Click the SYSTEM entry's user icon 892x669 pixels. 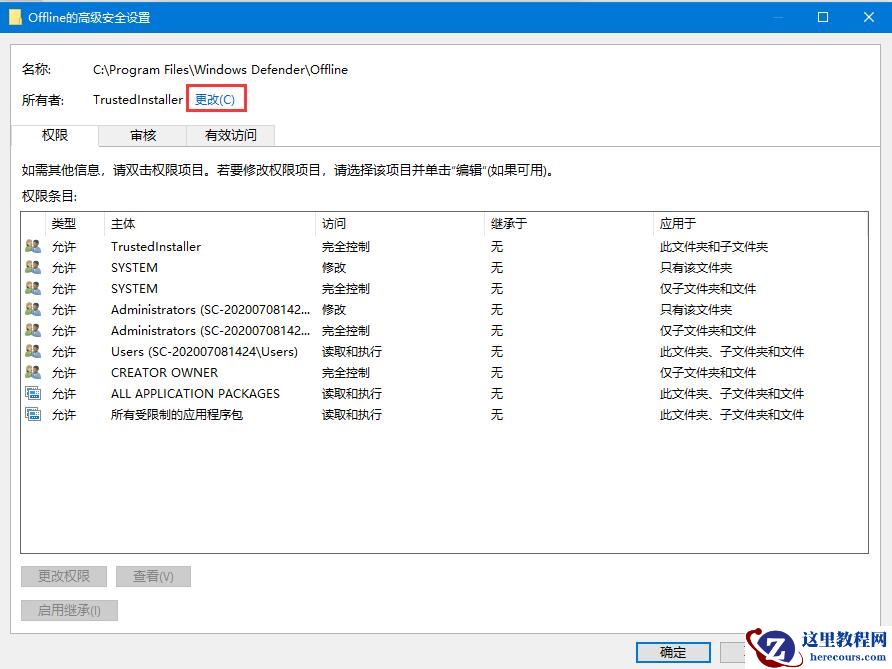click(x=33, y=267)
